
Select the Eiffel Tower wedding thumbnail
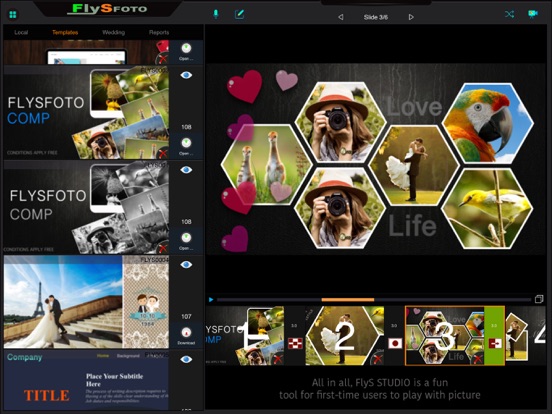point(86,302)
